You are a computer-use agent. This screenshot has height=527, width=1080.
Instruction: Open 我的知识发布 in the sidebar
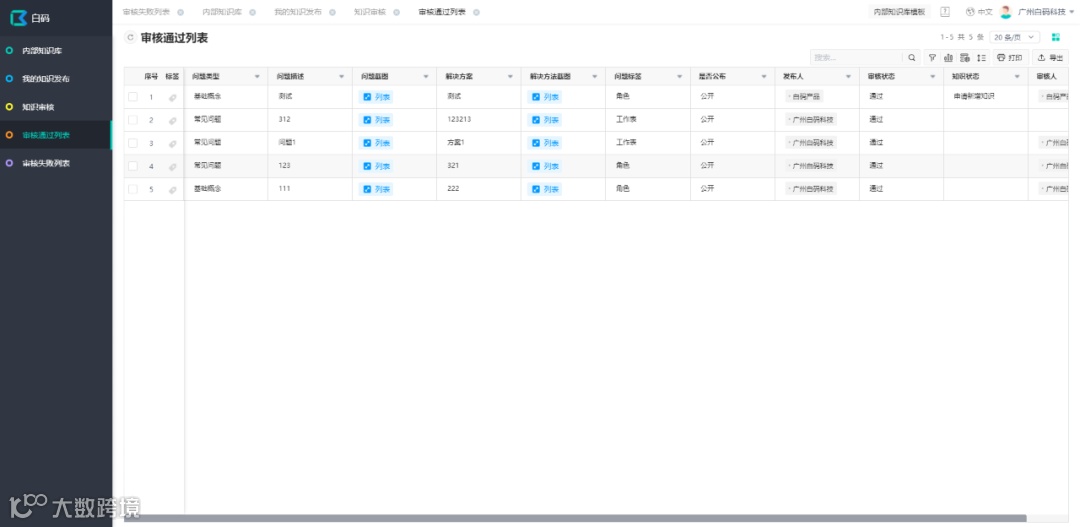click(x=56, y=79)
